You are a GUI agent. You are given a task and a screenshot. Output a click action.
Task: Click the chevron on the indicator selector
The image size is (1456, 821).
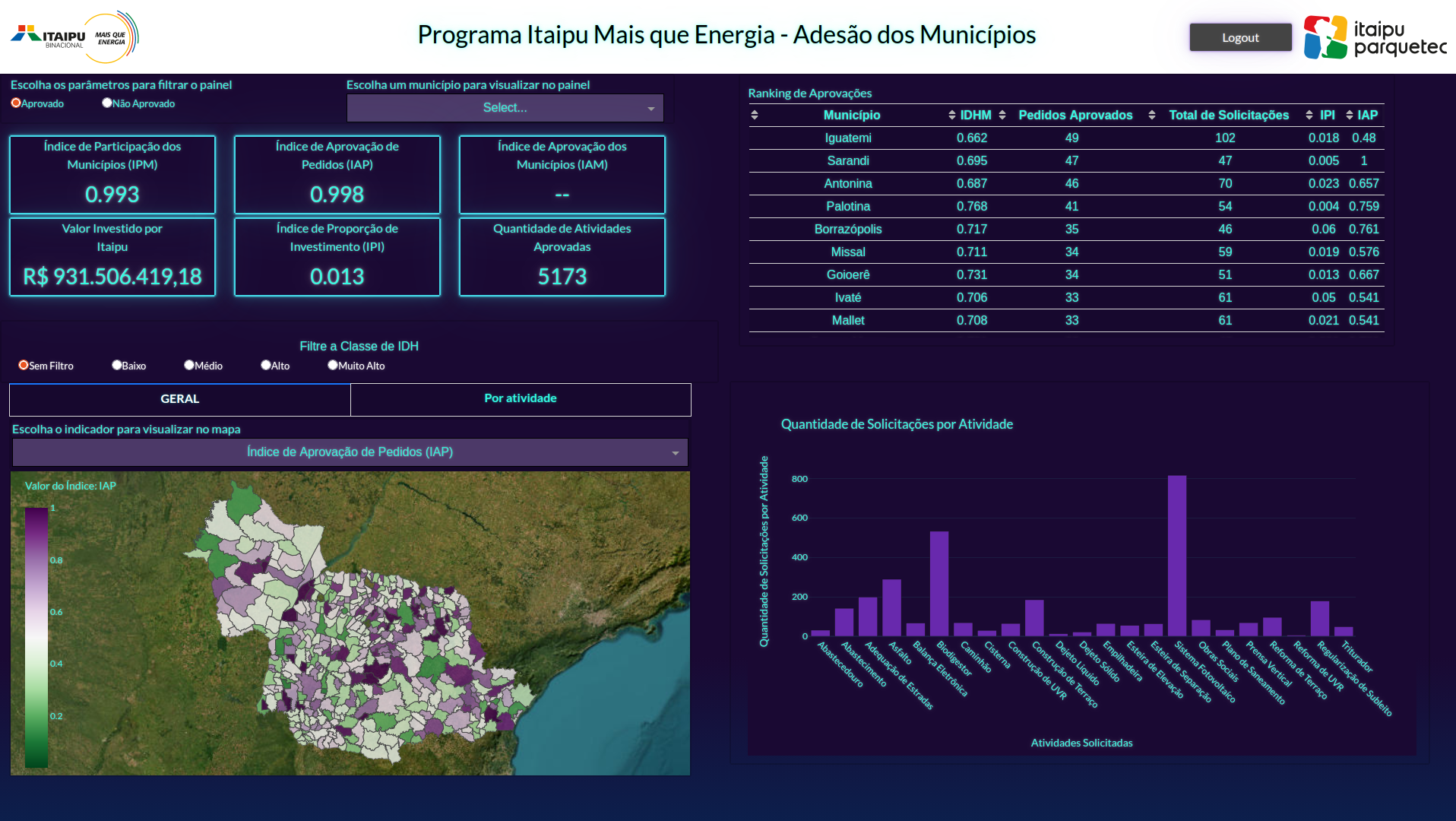point(675,452)
